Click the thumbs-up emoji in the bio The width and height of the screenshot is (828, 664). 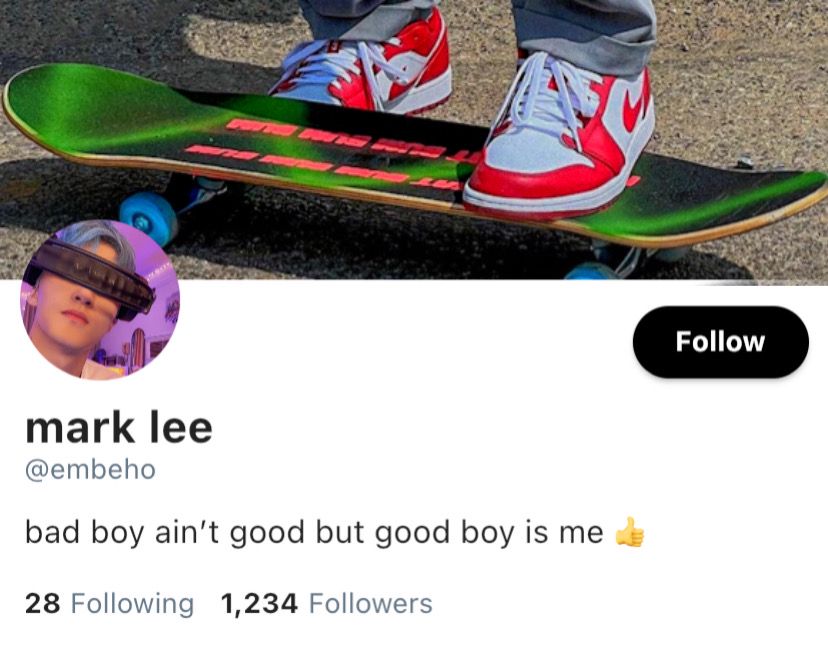point(630,532)
